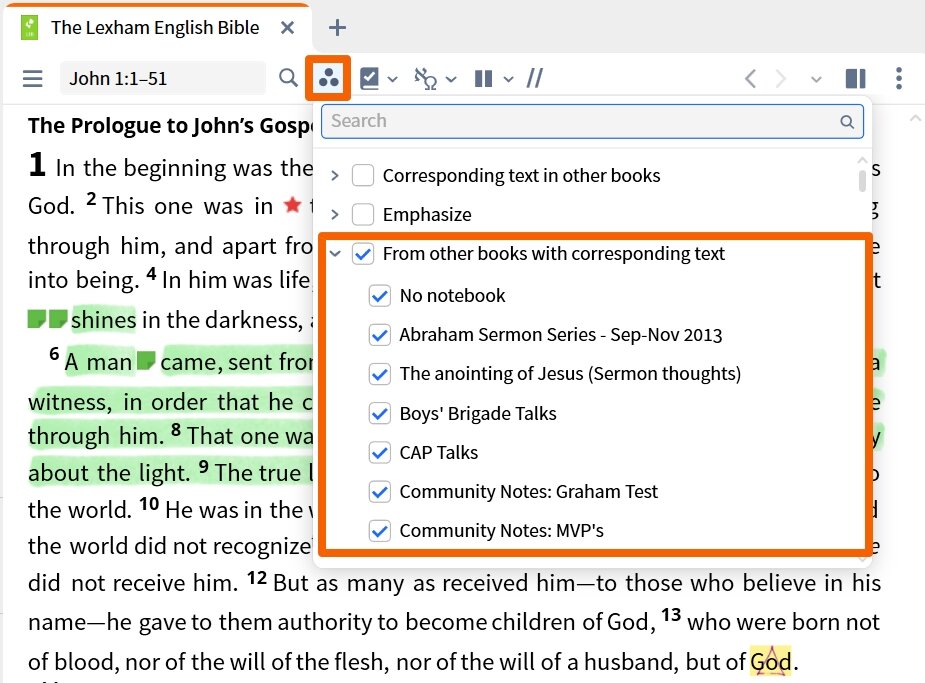Go forward with the right arrow

(780, 78)
